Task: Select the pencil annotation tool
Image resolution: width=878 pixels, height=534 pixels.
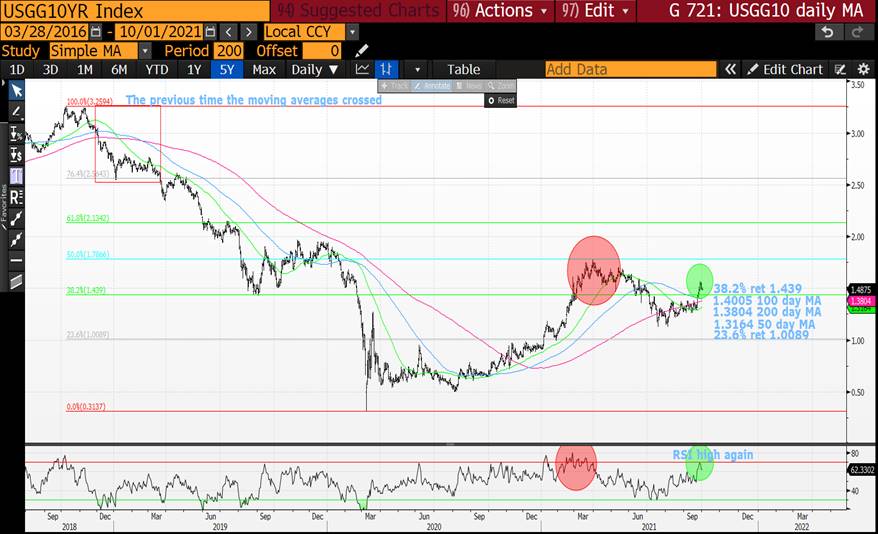Action: tap(16, 112)
